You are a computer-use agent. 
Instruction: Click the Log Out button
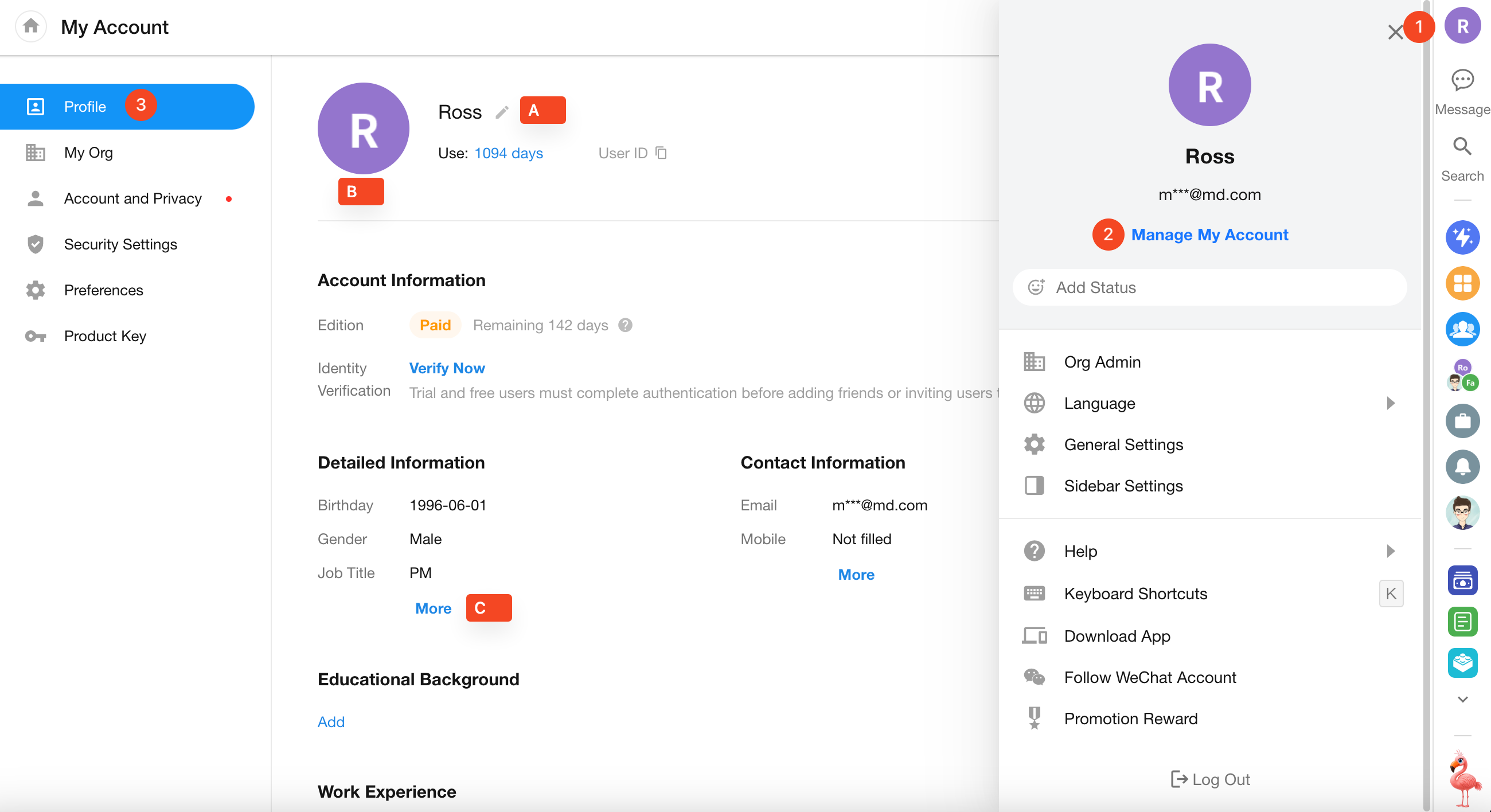click(1209, 779)
